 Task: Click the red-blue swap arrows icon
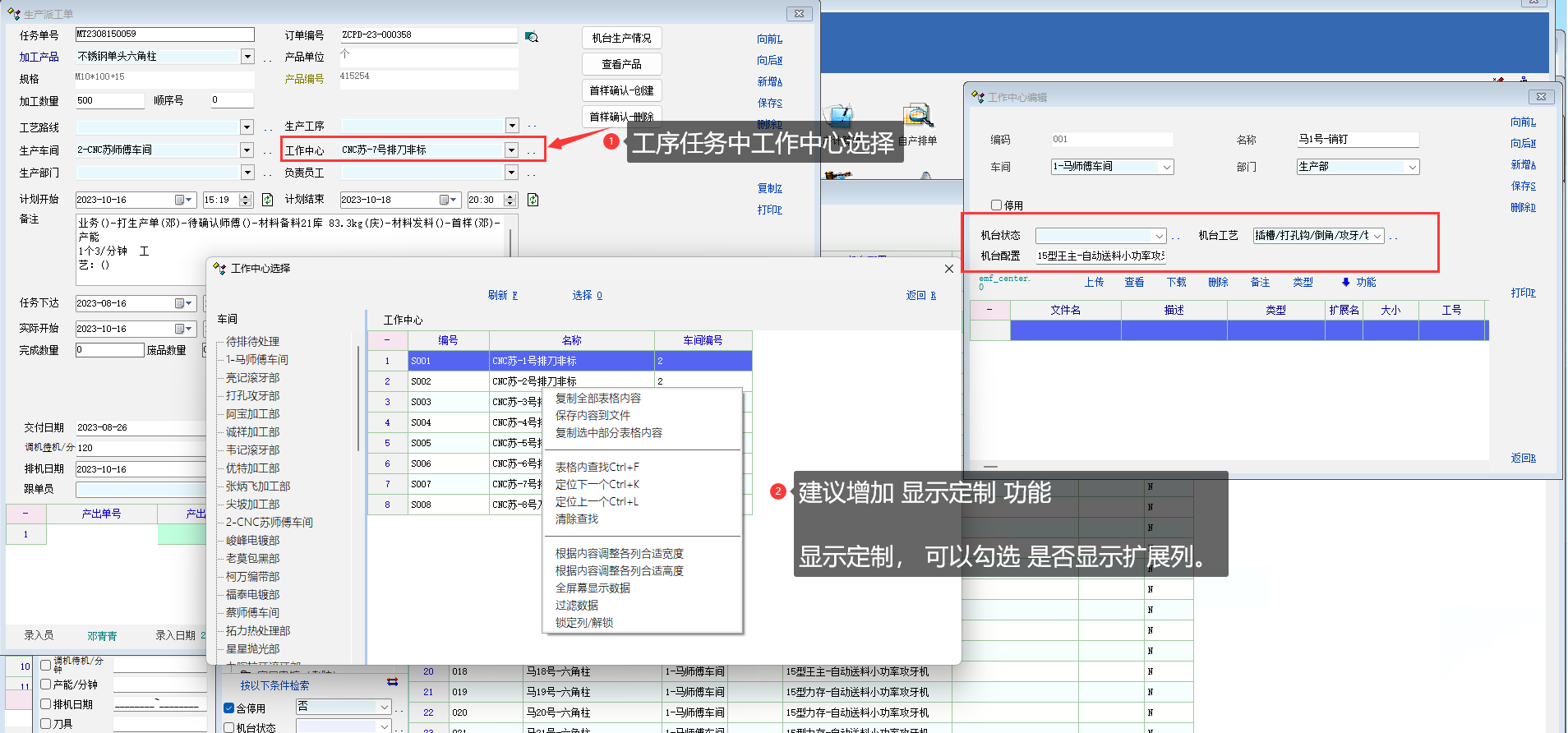392,683
